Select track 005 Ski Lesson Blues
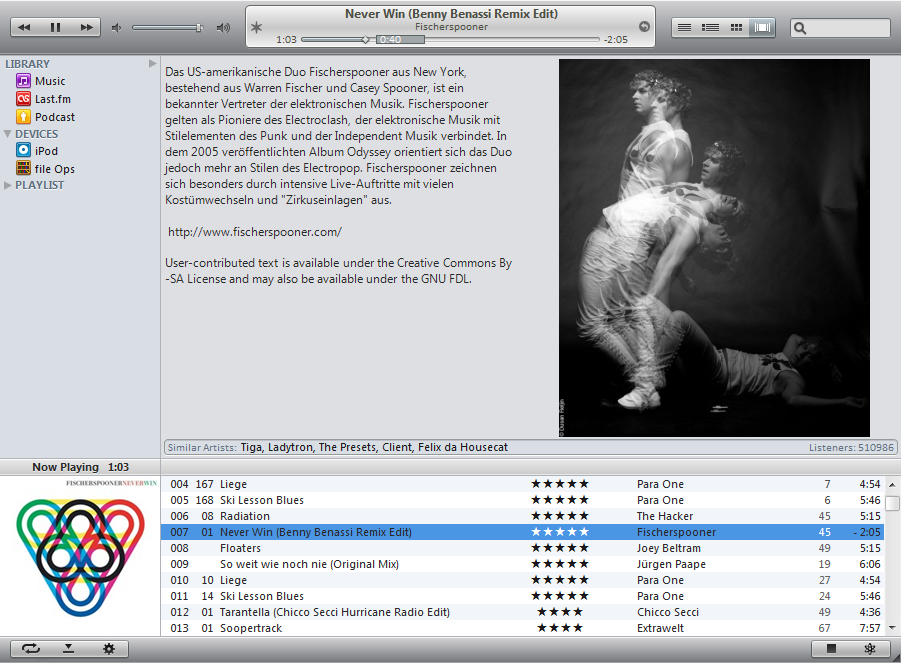 pyautogui.click(x=522, y=500)
